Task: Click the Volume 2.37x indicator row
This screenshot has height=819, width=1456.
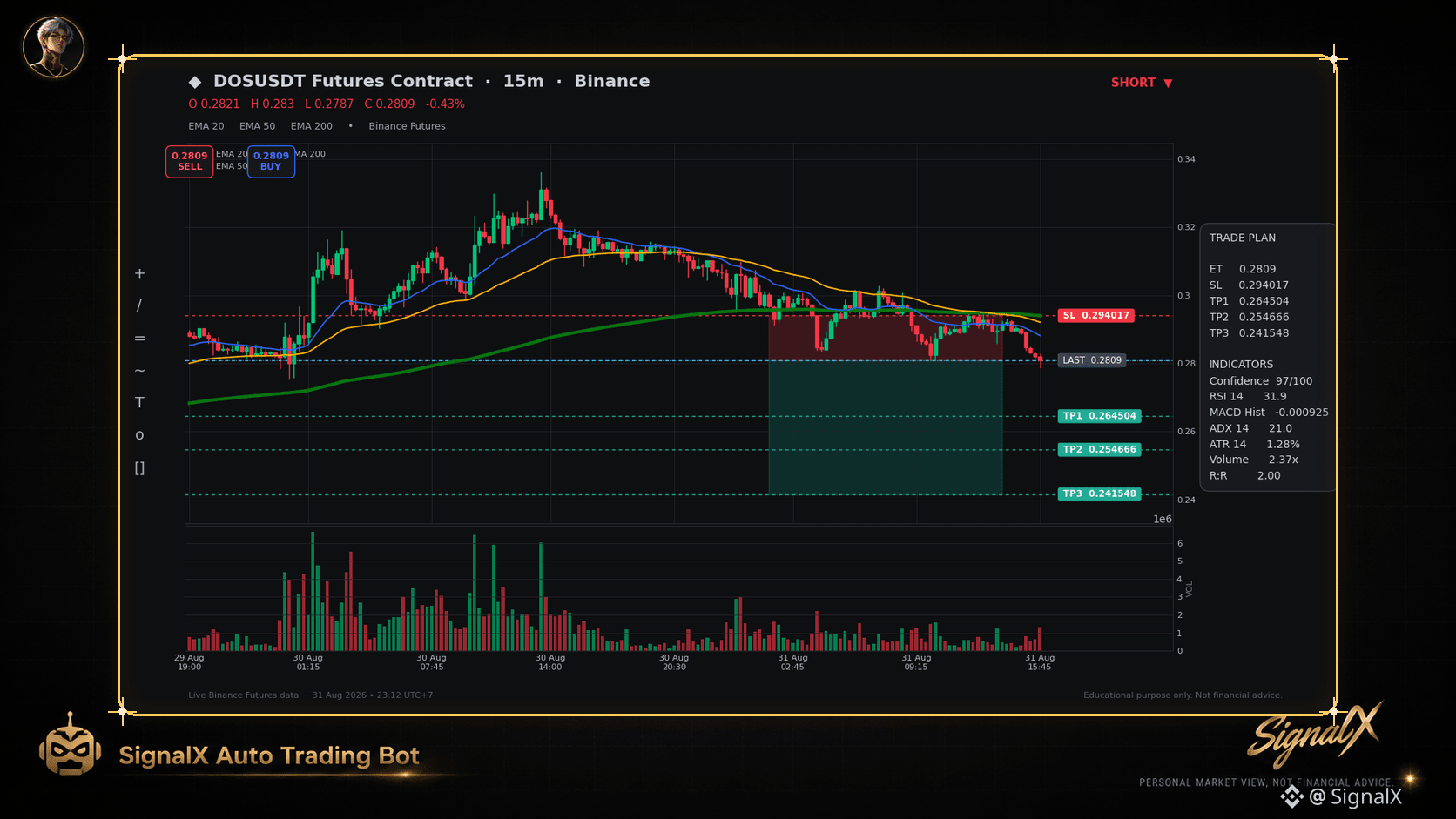Action: 1254,460
